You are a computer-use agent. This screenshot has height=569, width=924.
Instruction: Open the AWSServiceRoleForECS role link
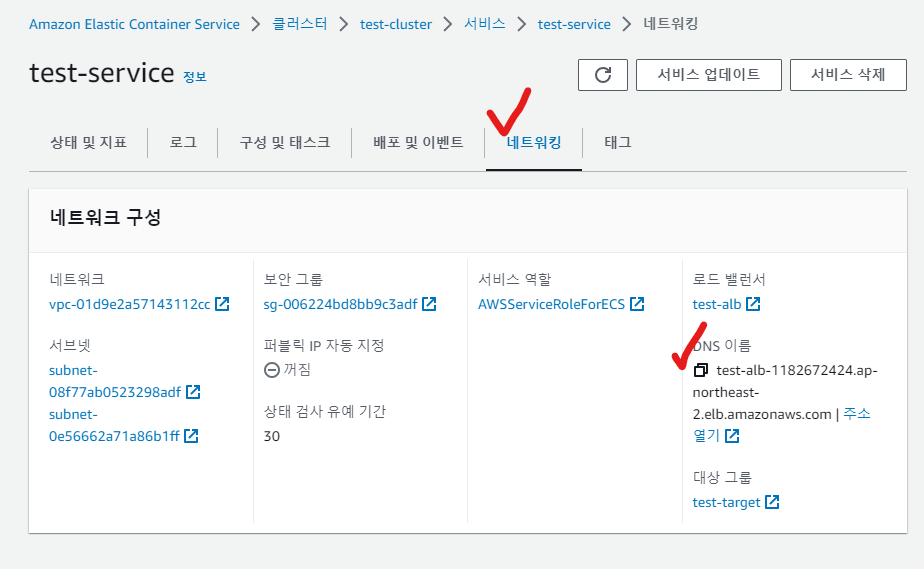552,304
